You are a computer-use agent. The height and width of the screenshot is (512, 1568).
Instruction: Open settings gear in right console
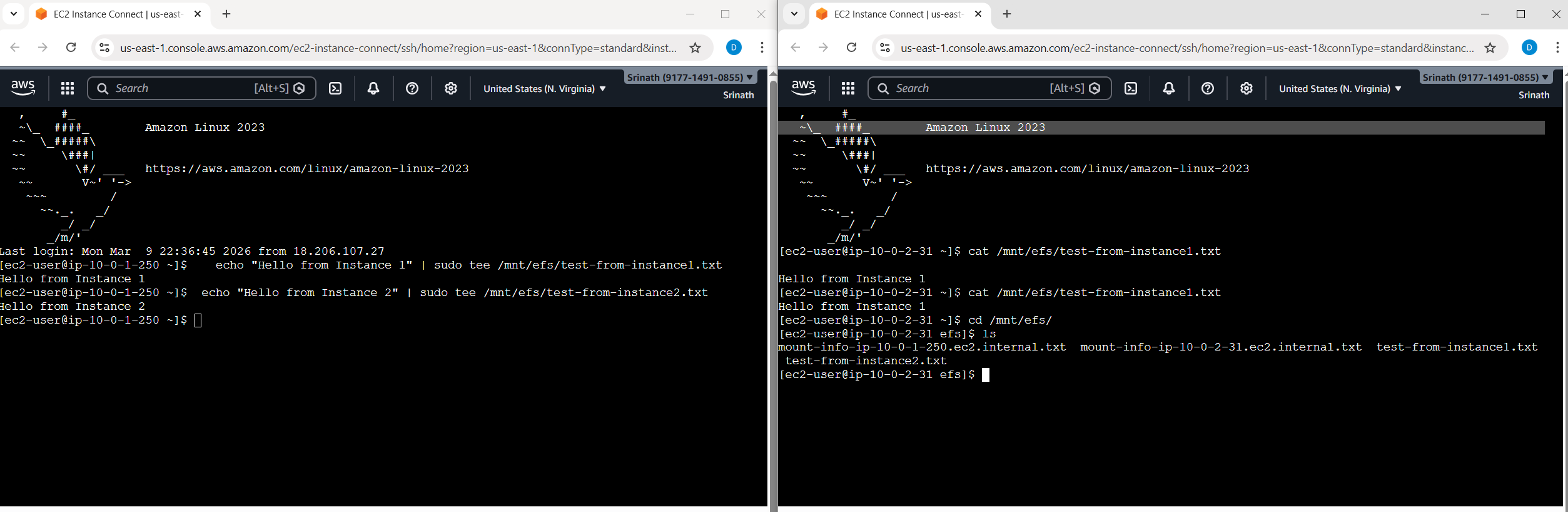click(x=1246, y=88)
